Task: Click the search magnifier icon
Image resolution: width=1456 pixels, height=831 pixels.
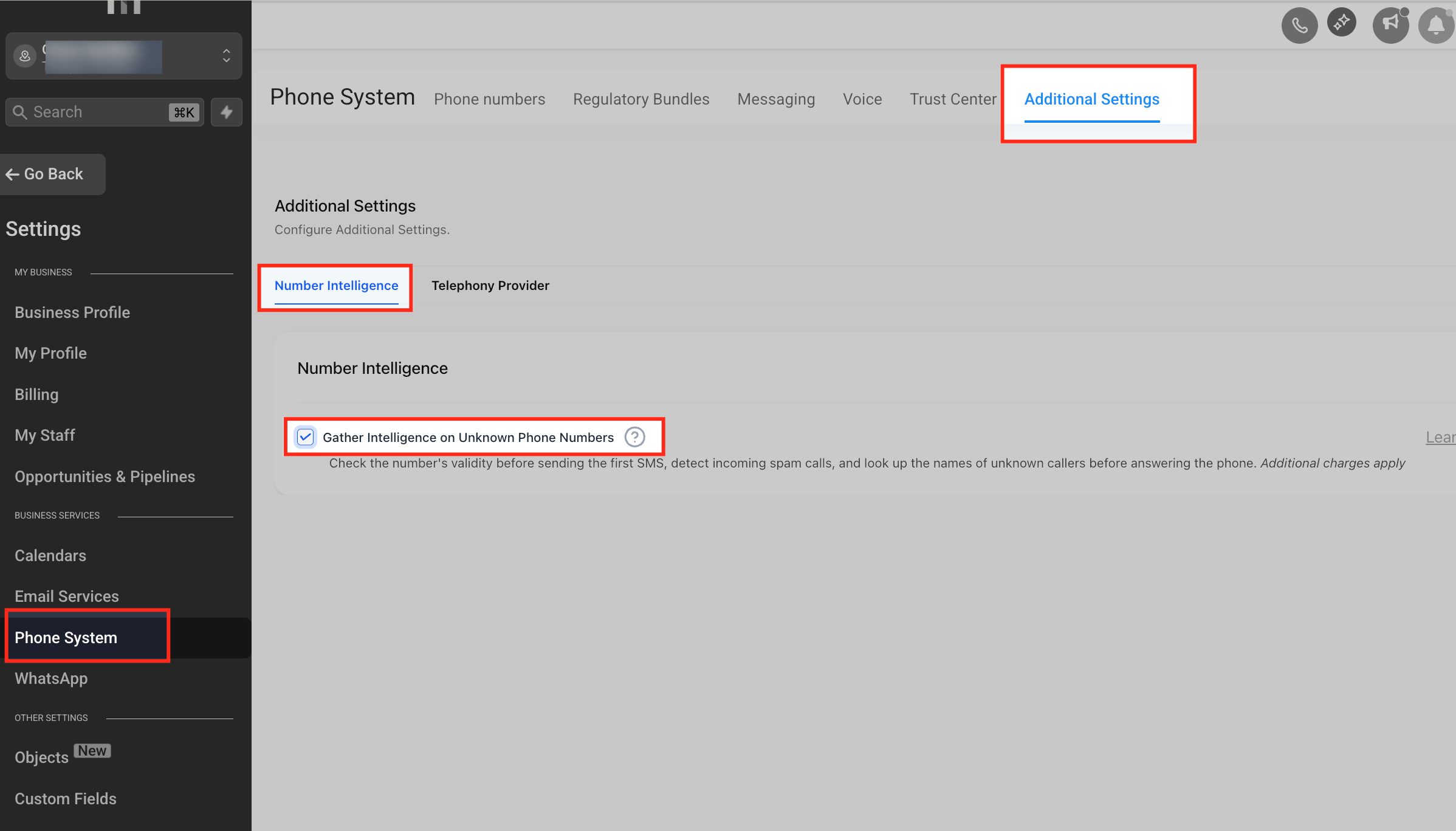Action: pyautogui.click(x=20, y=112)
